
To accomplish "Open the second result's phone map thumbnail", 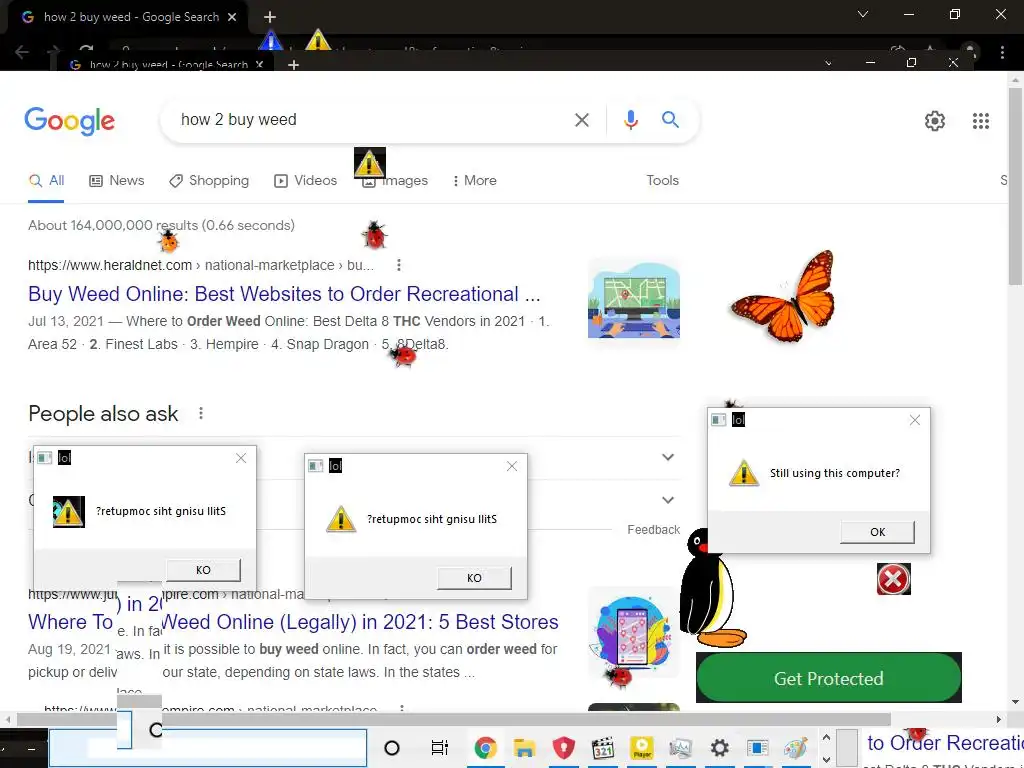I will 633,631.
